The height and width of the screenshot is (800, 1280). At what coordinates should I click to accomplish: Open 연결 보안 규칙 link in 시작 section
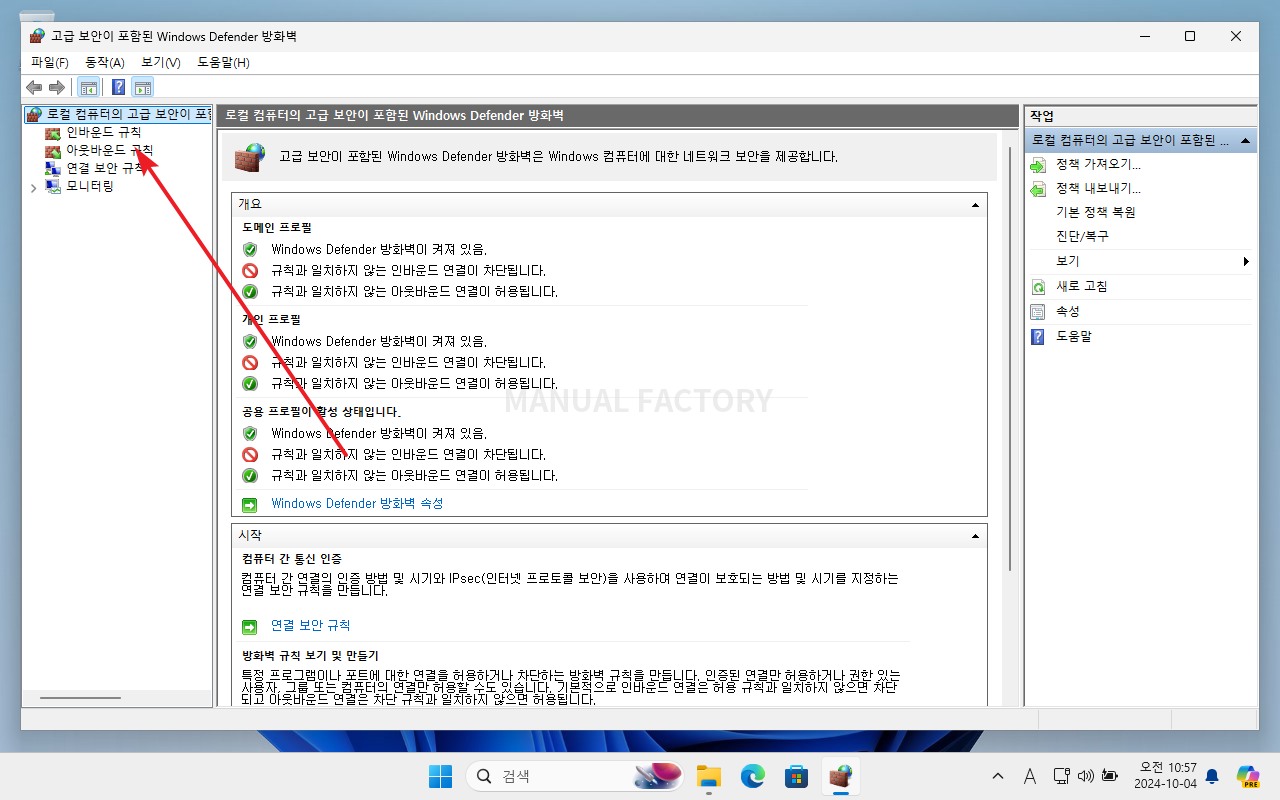coord(311,626)
